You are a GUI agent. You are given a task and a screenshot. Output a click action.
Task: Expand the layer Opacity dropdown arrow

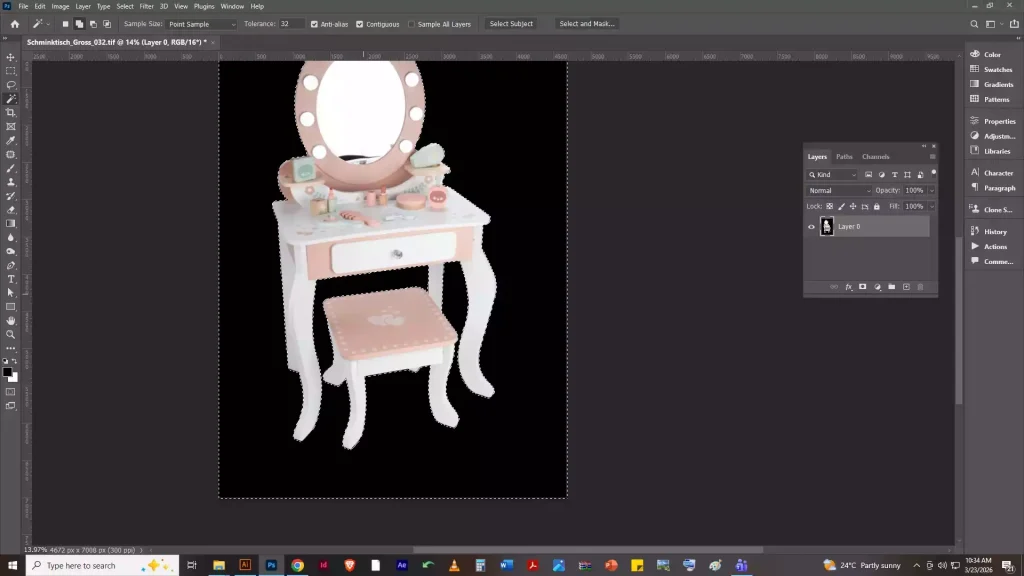coord(932,191)
